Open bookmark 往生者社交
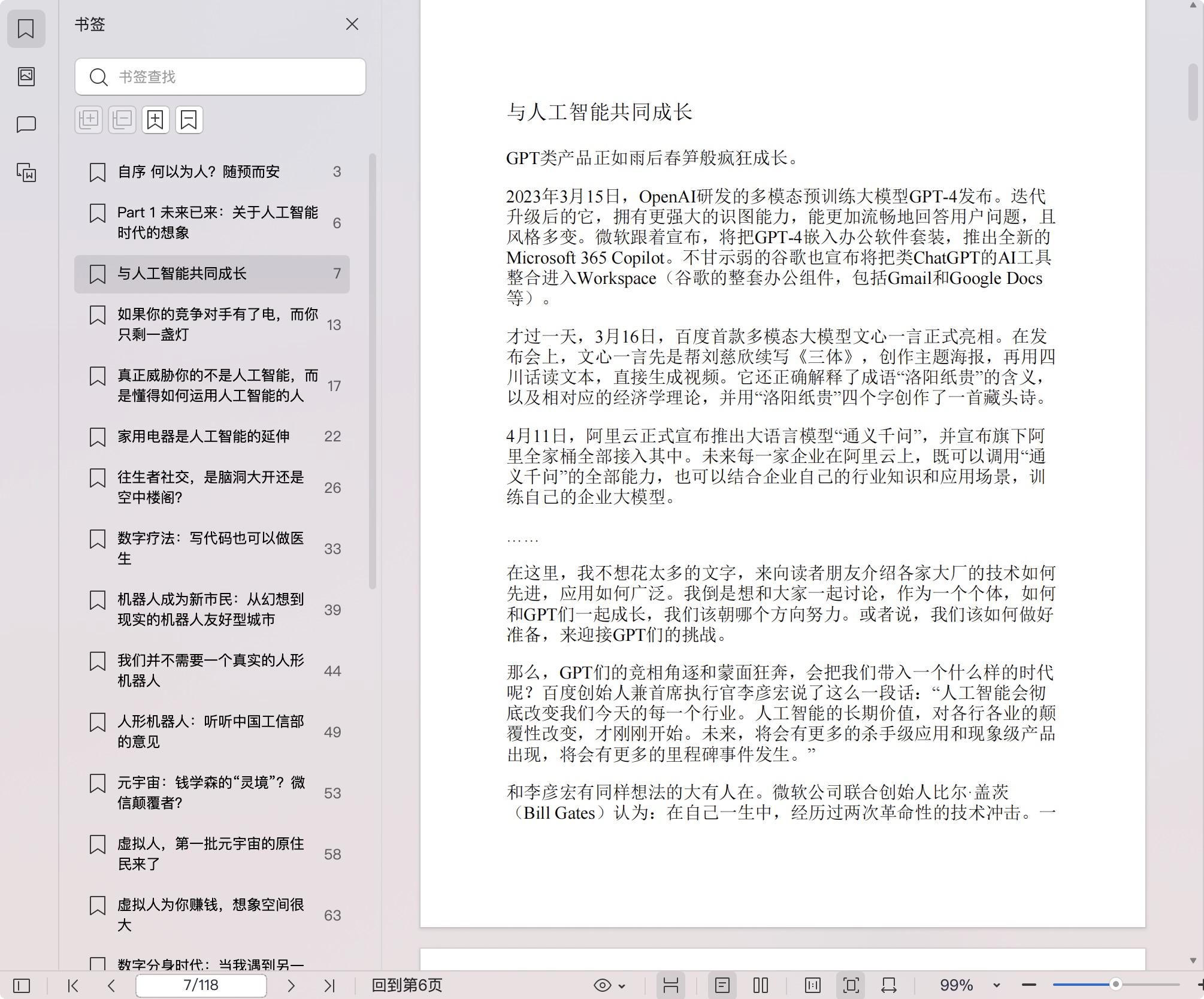The height and width of the screenshot is (999, 1204). click(212, 488)
